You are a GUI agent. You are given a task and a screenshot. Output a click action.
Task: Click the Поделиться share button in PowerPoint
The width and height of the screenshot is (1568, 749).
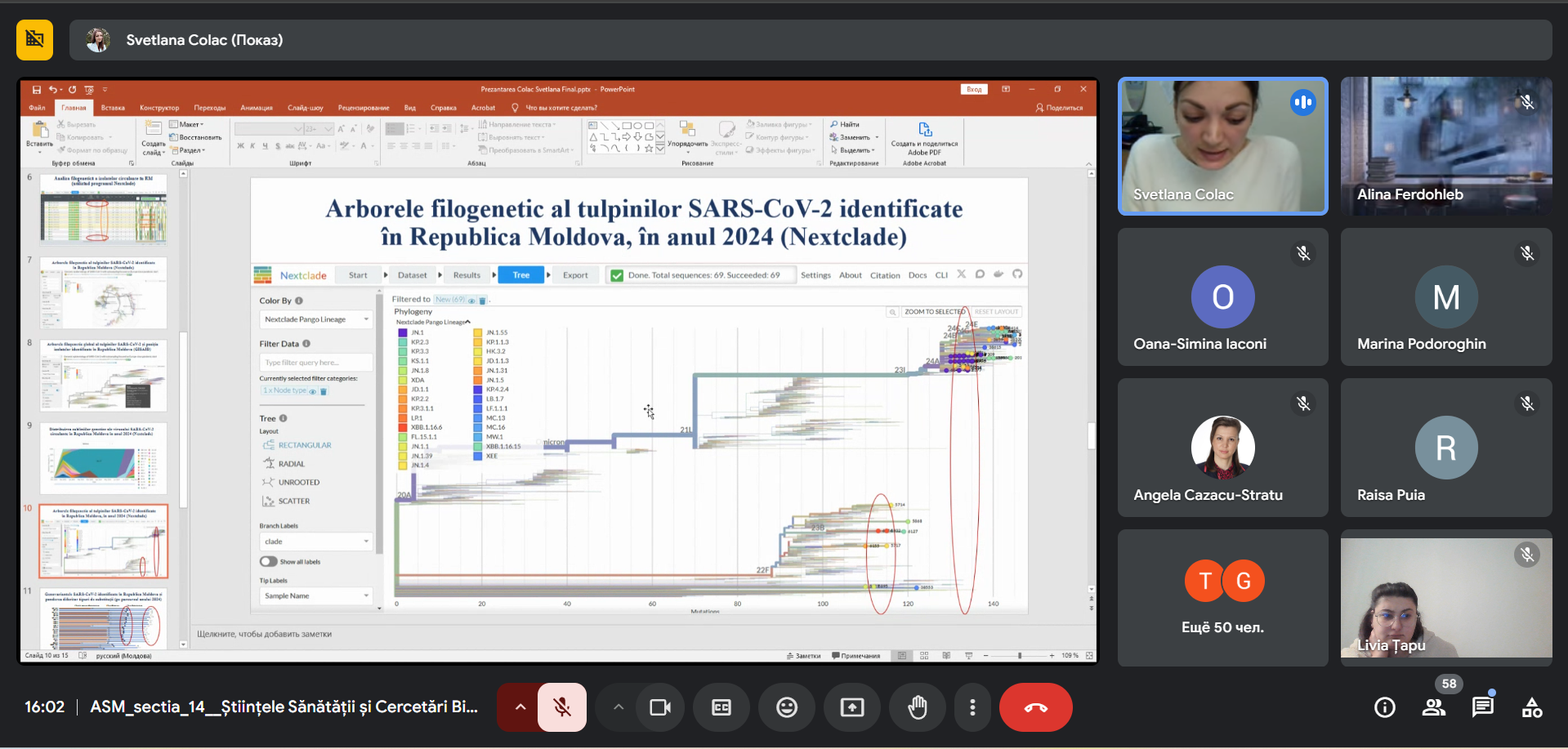click(x=1060, y=108)
